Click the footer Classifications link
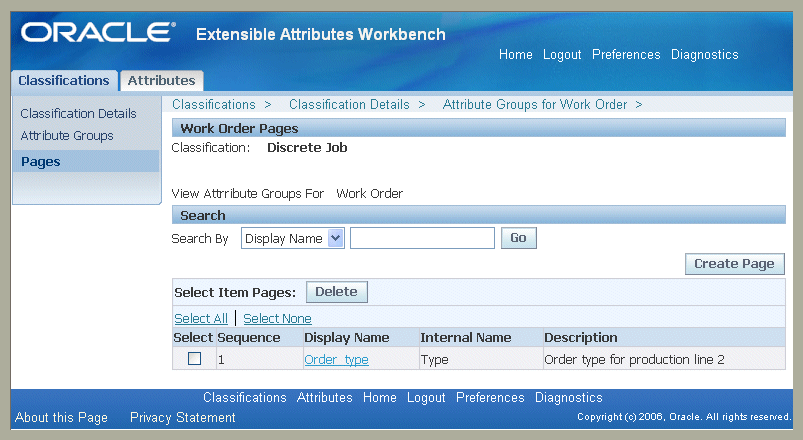This screenshot has height=440, width=803. [x=245, y=397]
